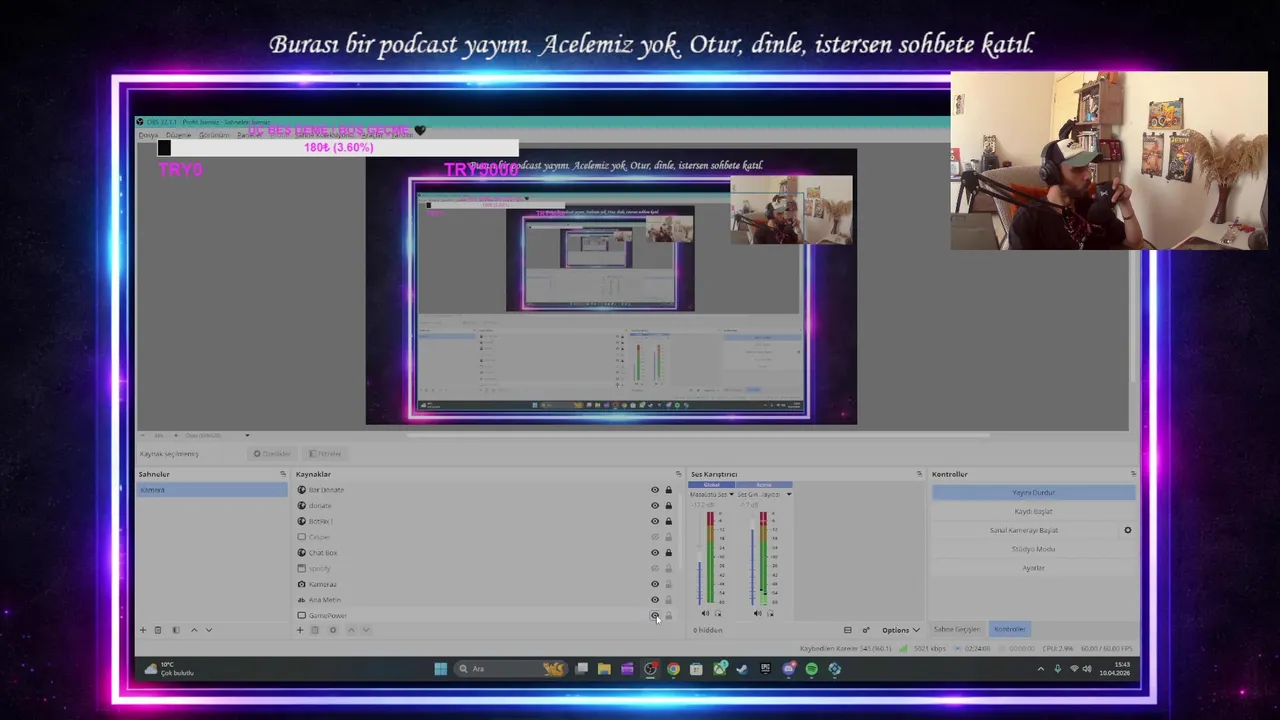Toggle GamePower source visibility eye

click(655, 615)
